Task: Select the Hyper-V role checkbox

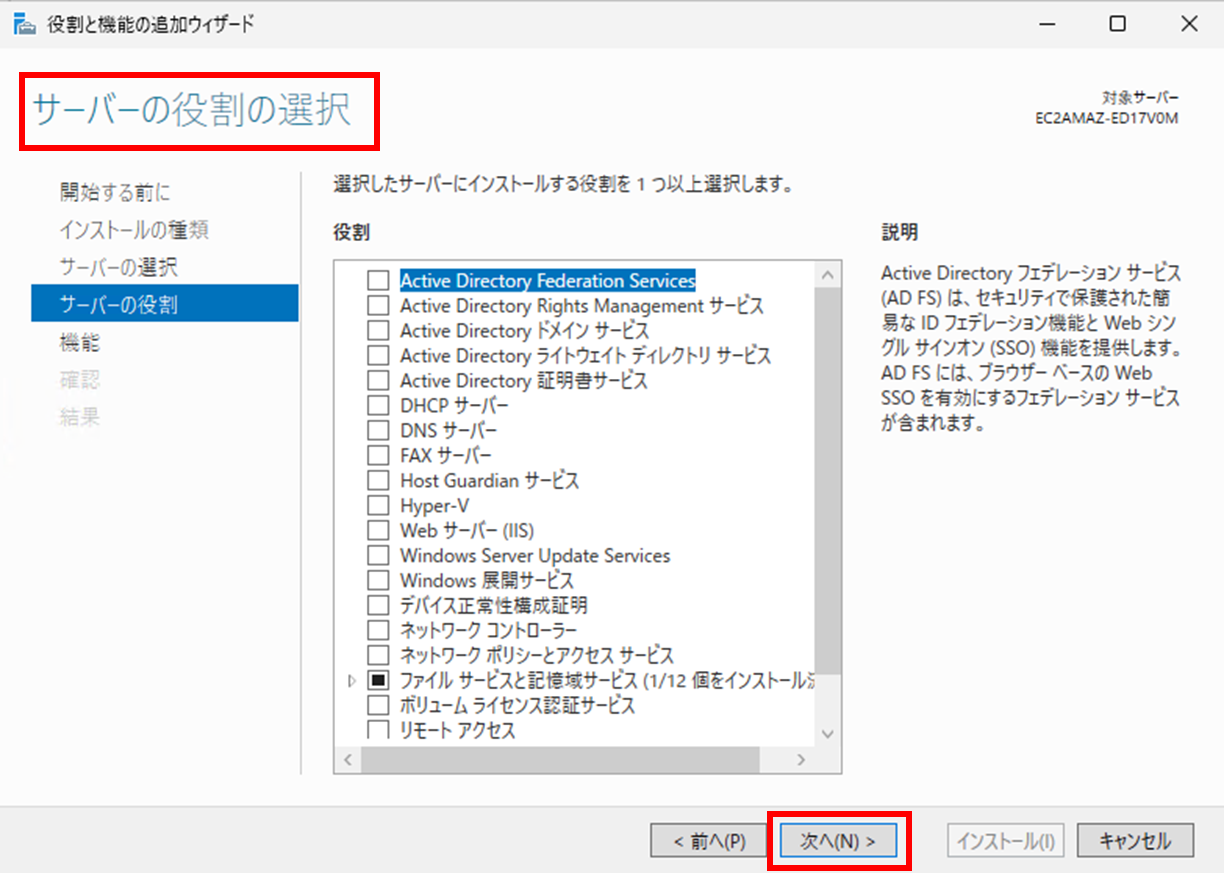Action: (378, 505)
